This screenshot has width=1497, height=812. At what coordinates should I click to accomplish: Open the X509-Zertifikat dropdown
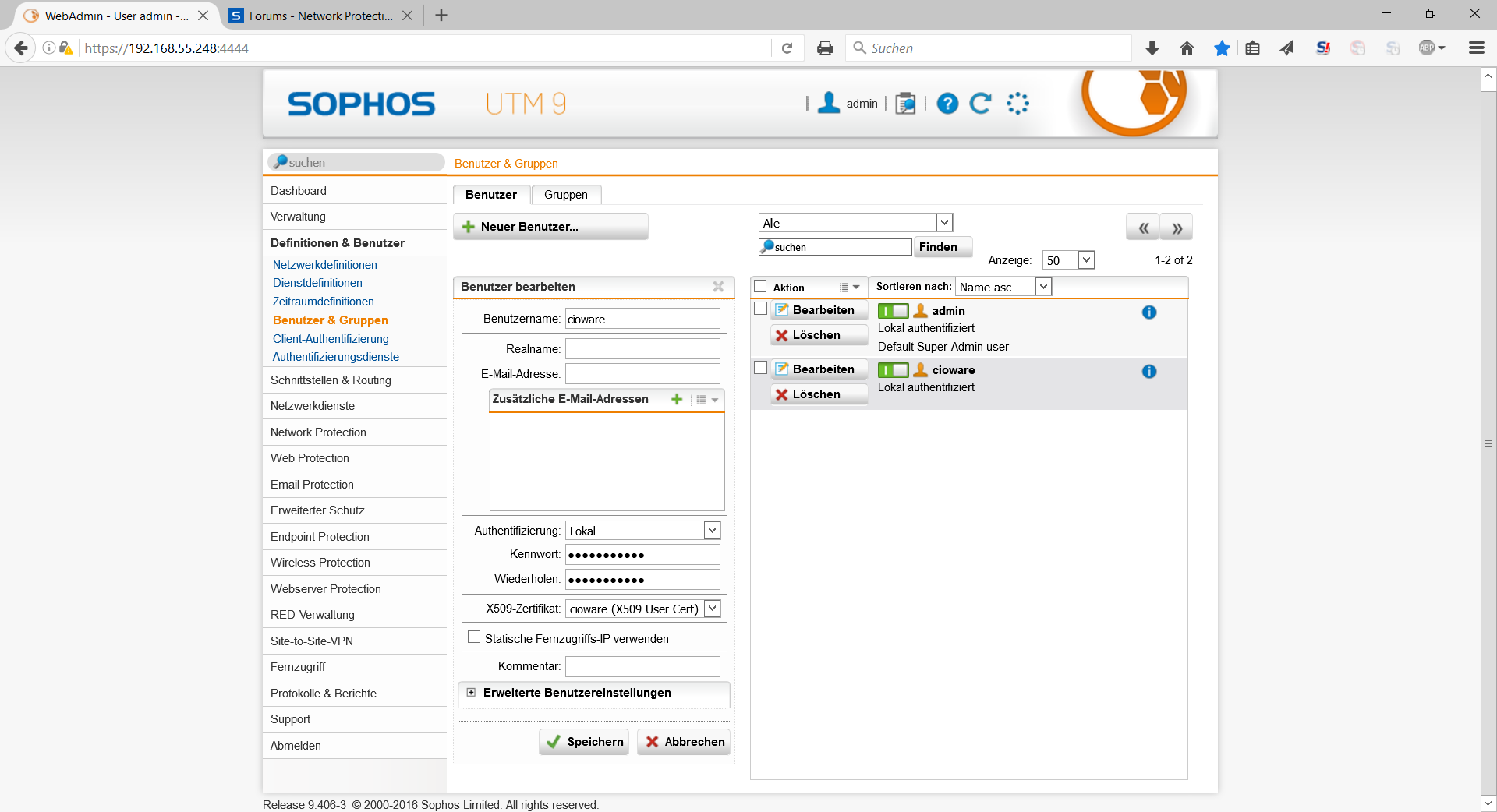tap(642, 609)
